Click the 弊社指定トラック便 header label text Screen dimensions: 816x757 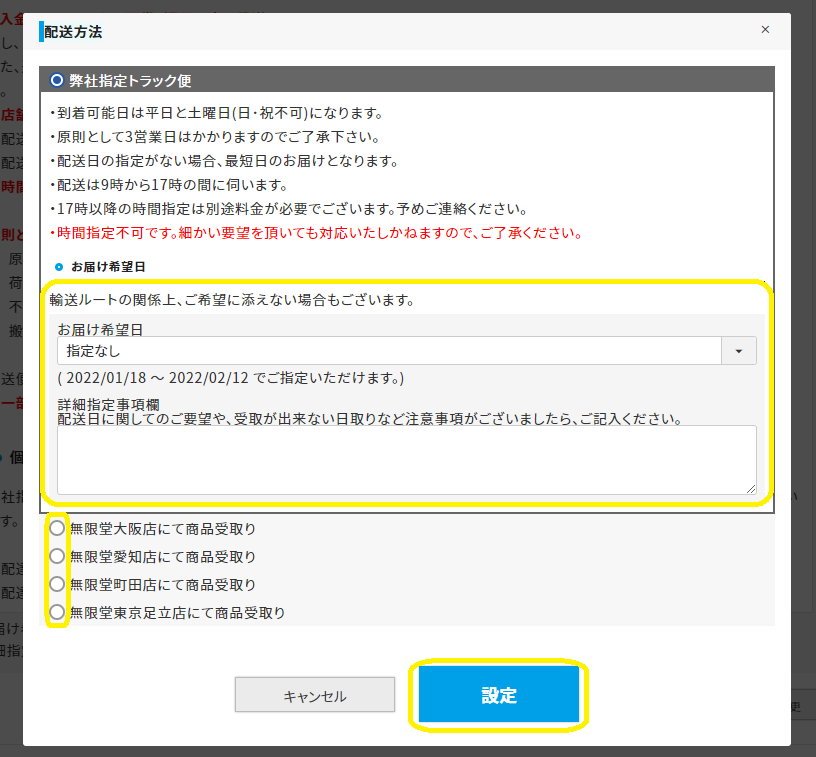130,81
